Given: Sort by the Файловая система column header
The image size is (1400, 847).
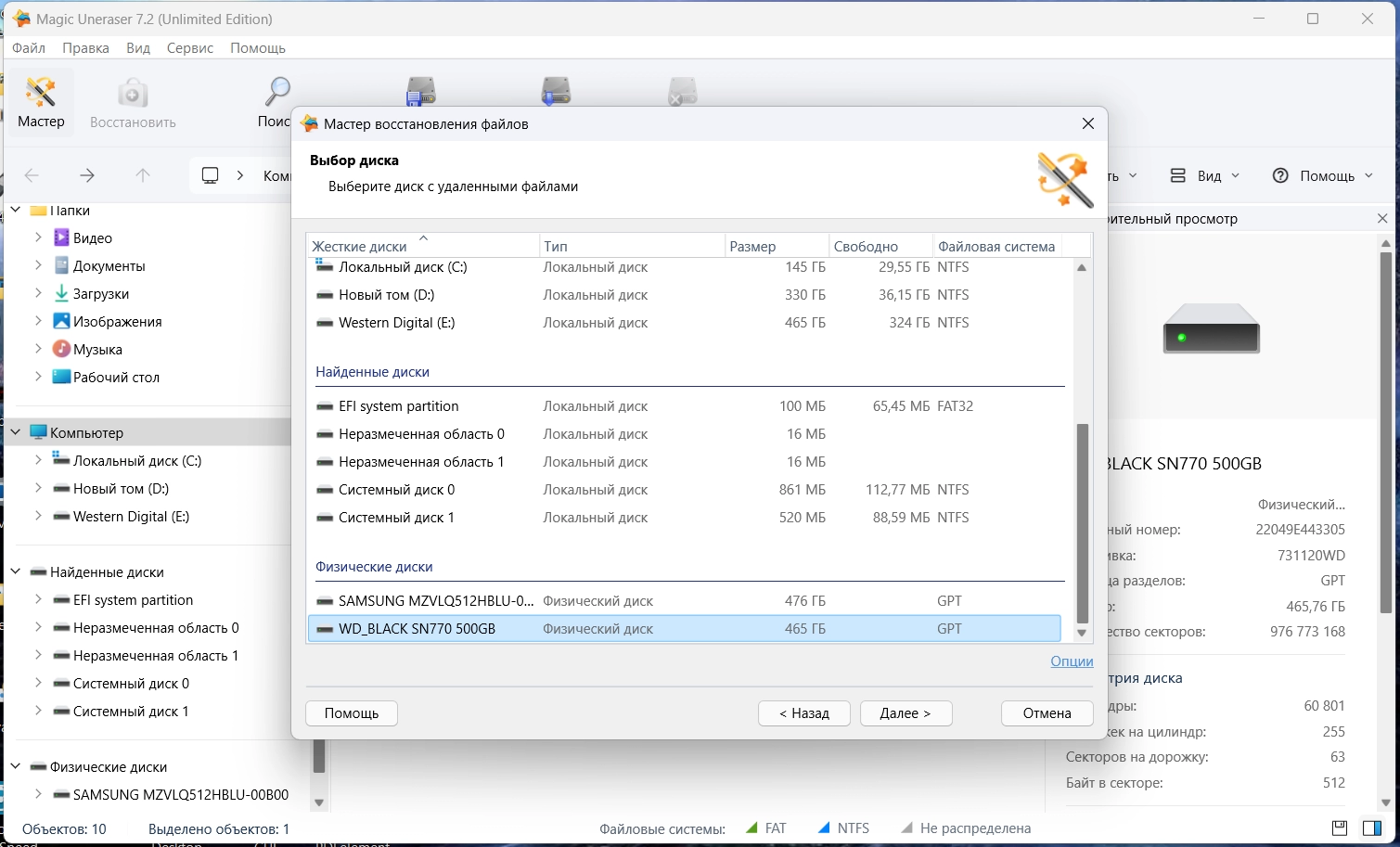Looking at the screenshot, I should 997,246.
